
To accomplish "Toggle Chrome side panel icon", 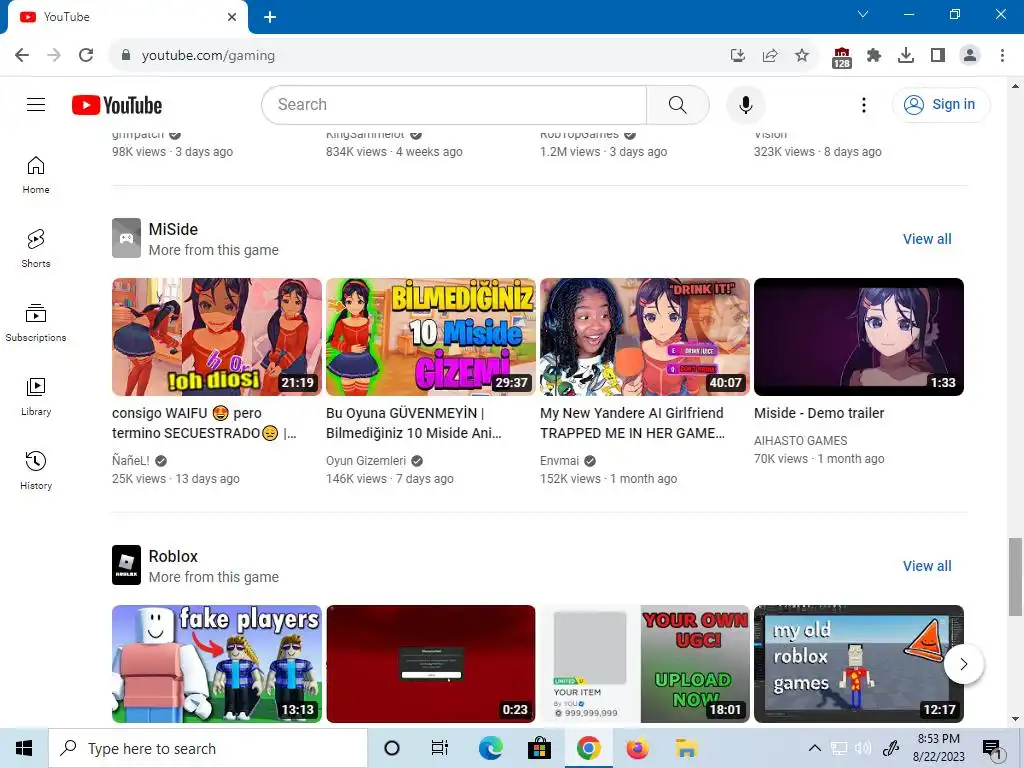I will click(x=938, y=56).
